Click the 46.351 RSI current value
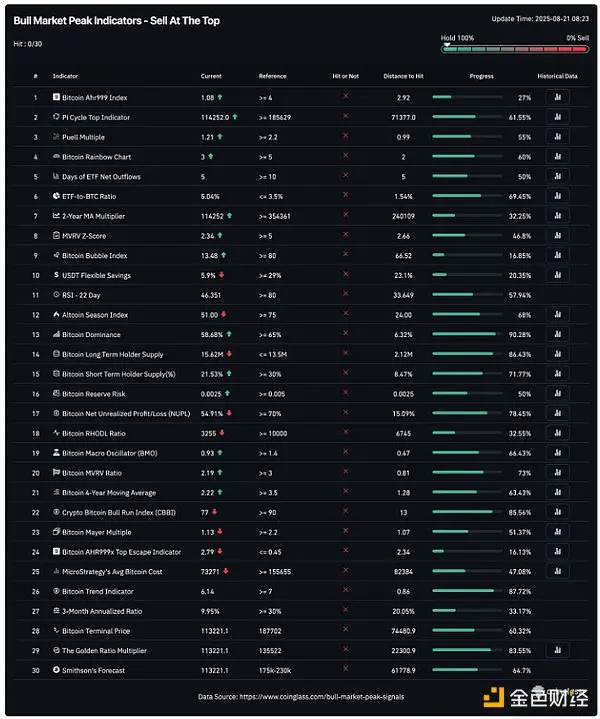The width and height of the screenshot is (600, 719). click(x=211, y=295)
